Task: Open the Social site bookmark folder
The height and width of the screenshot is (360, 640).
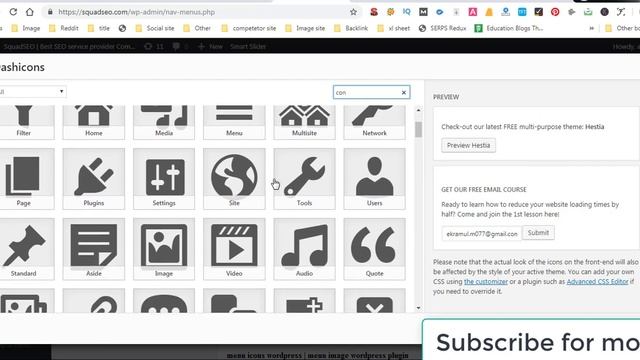Action: [156, 28]
